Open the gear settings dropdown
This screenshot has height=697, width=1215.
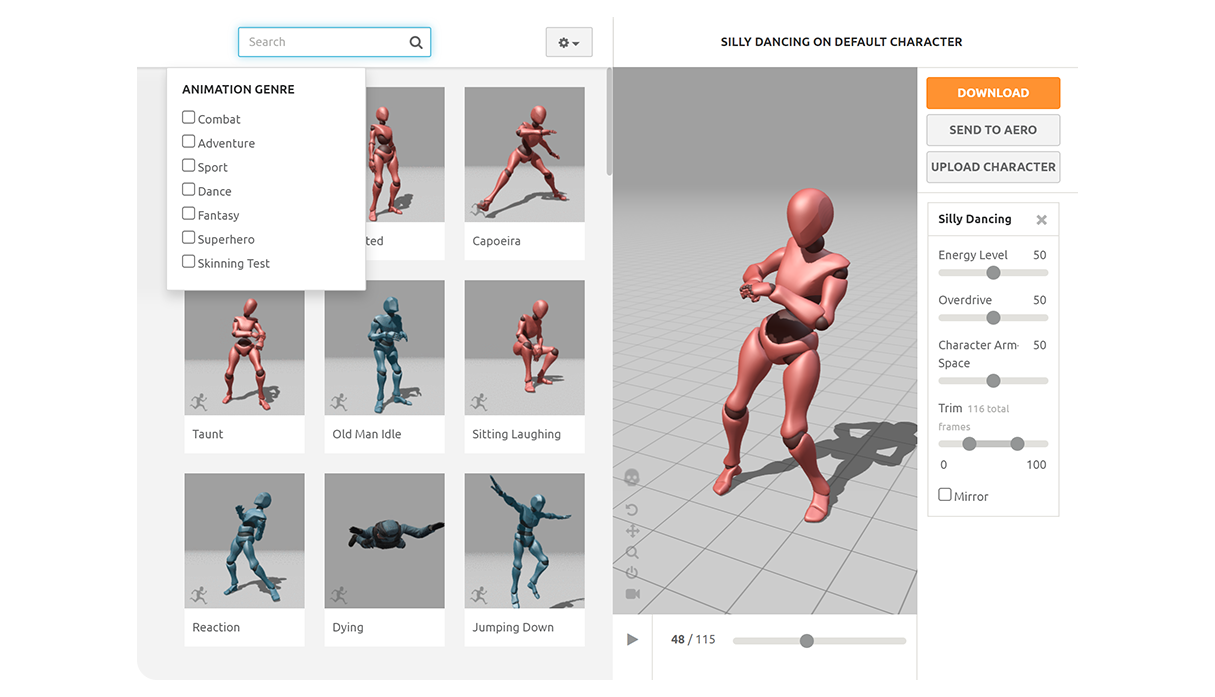tap(569, 42)
